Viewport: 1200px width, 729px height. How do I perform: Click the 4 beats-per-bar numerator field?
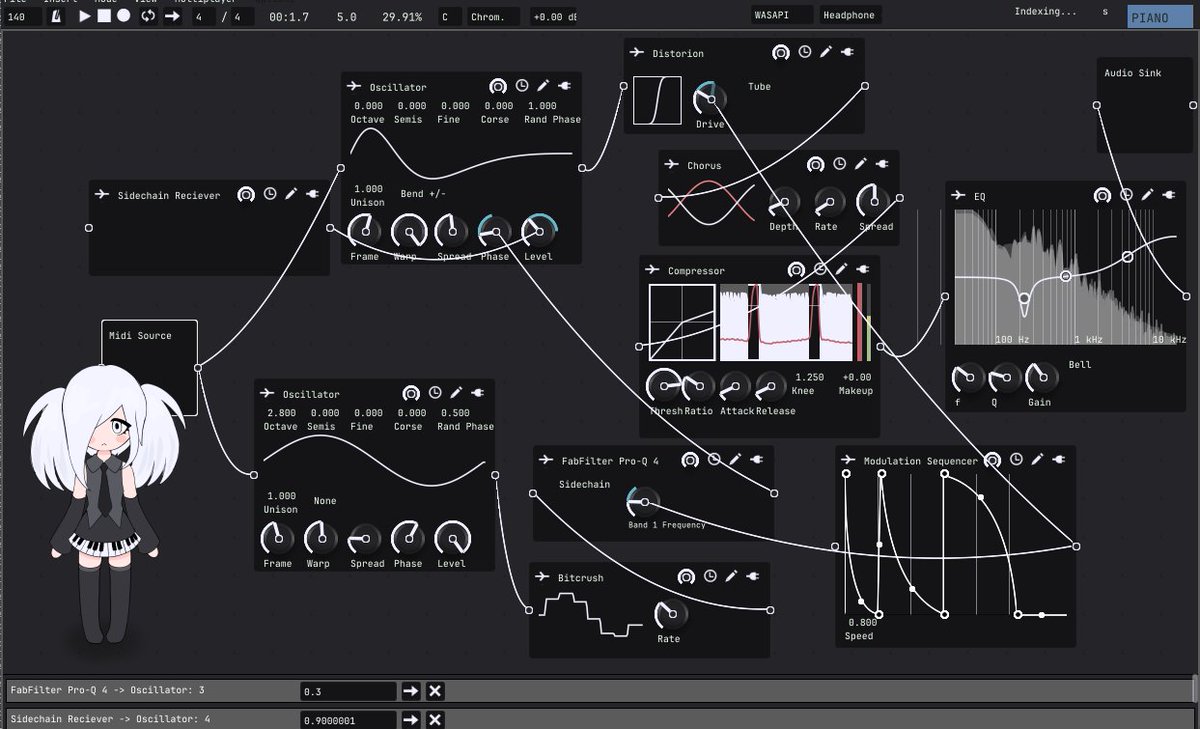[203, 16]
